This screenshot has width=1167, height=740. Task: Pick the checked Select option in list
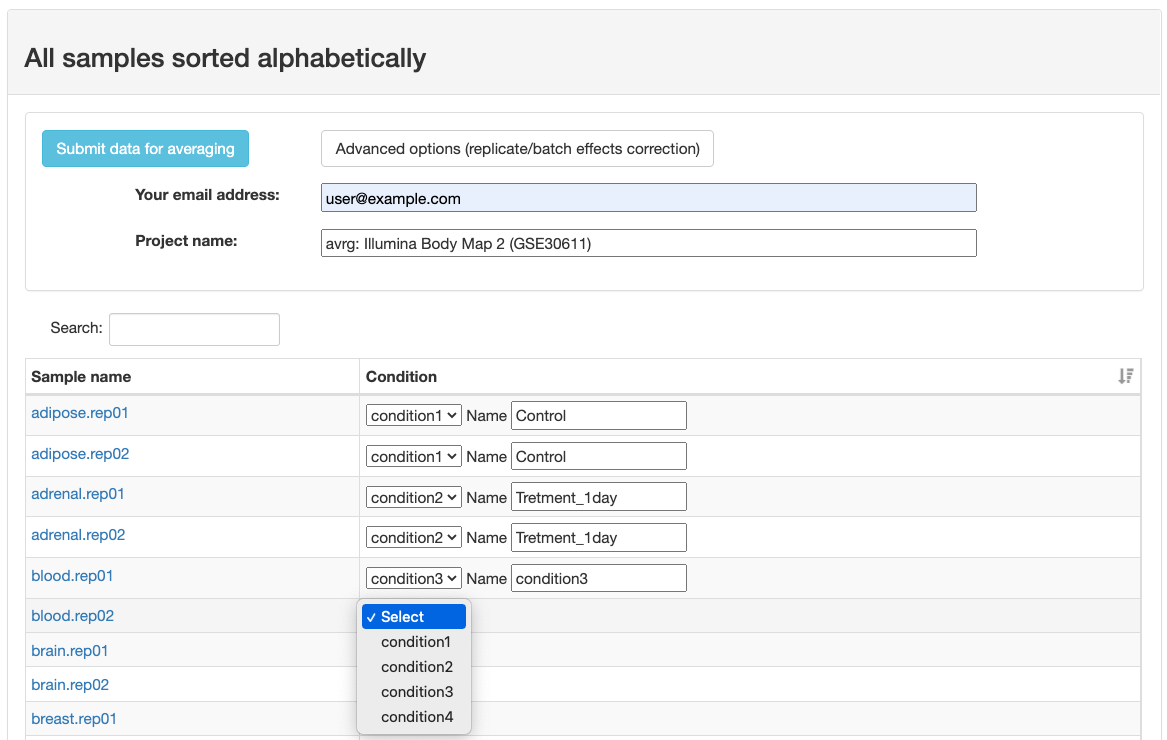(x=413, y=617)
